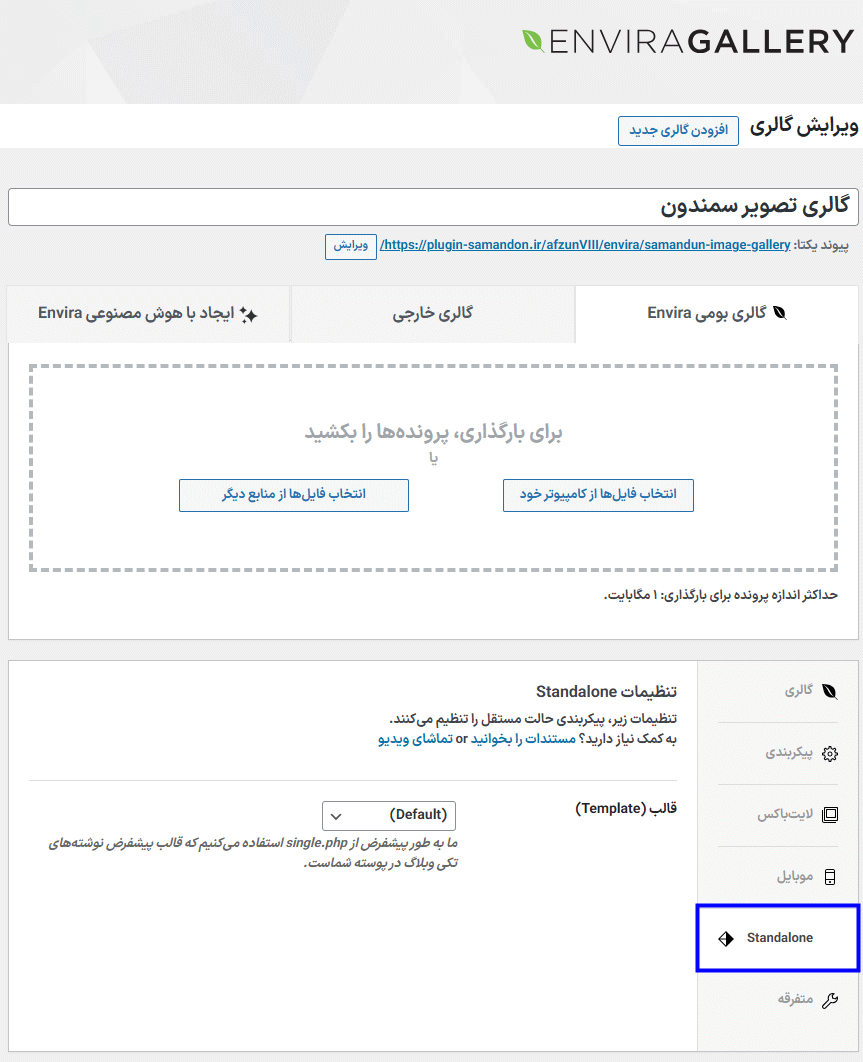This screenshot has height=1062, width=863.
Task: Select the موبایل device icon
Action: [829, 877]
